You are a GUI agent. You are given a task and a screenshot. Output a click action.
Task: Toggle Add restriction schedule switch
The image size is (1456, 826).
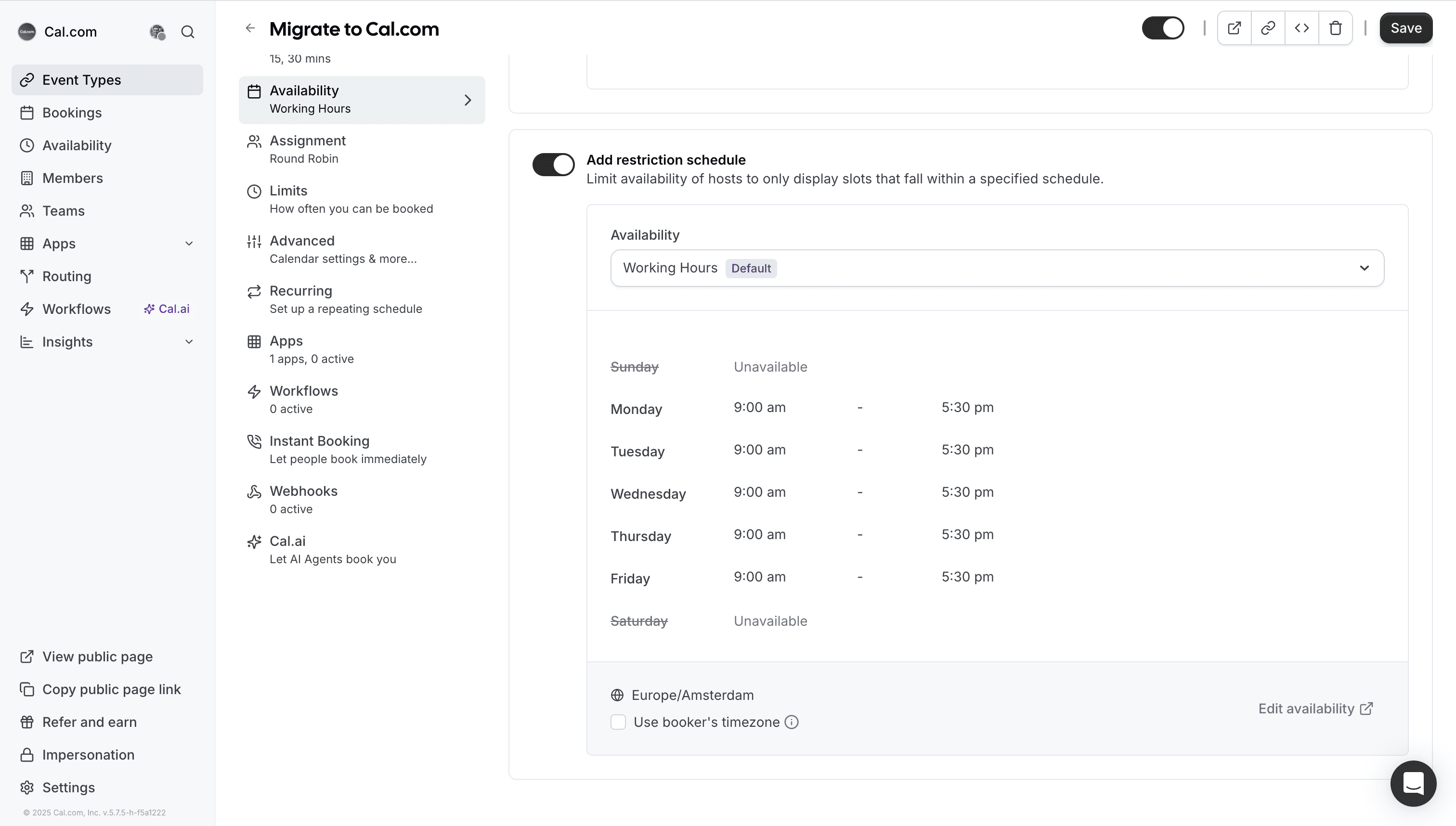(x=553, y=165)
